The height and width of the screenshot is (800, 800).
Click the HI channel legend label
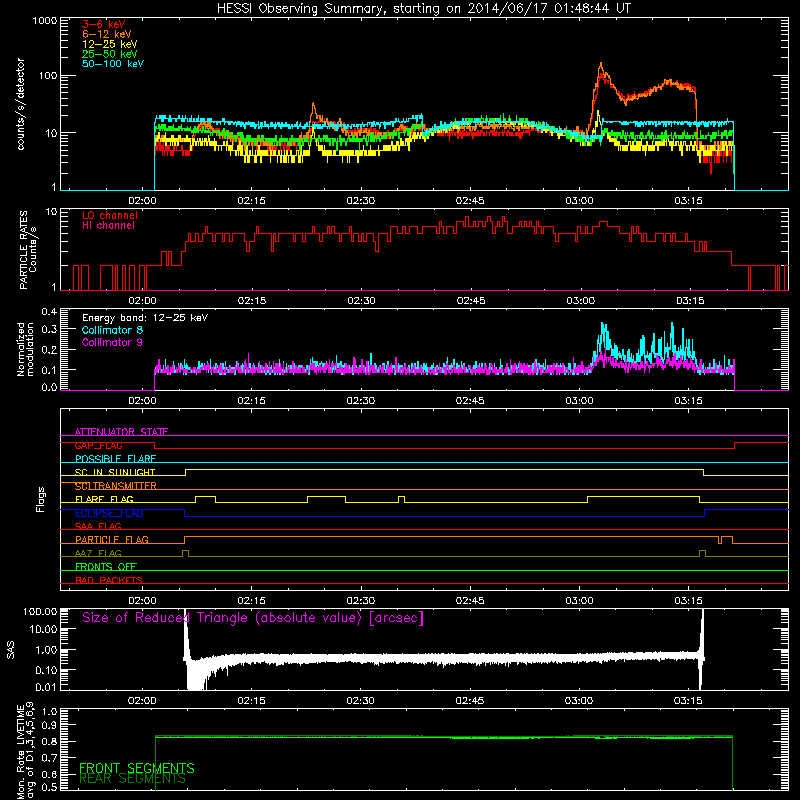(108, 226)
